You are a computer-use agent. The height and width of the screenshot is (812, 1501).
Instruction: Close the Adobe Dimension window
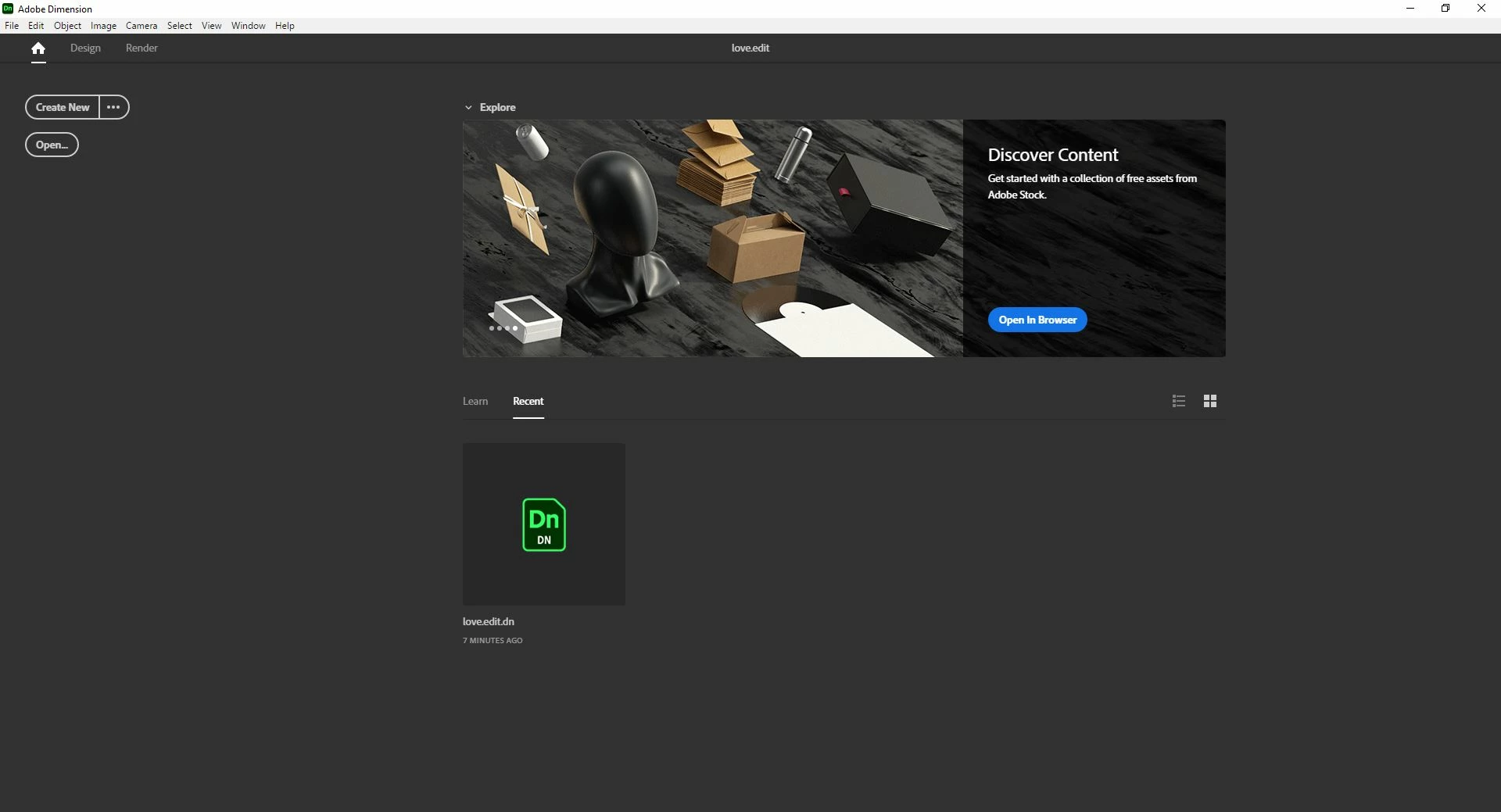[1481, 9]
